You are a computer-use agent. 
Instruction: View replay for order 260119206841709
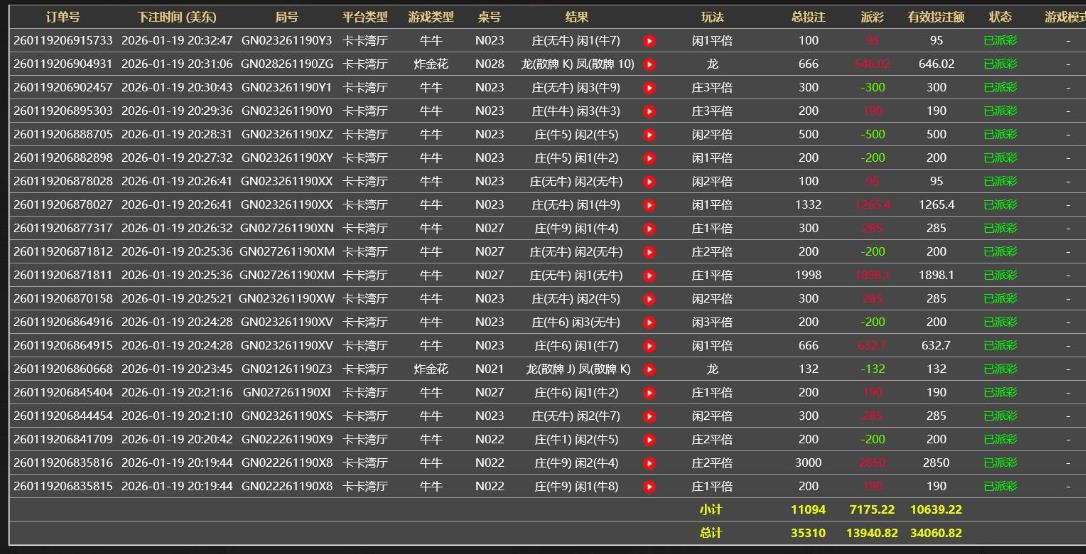tap(649, 439)
